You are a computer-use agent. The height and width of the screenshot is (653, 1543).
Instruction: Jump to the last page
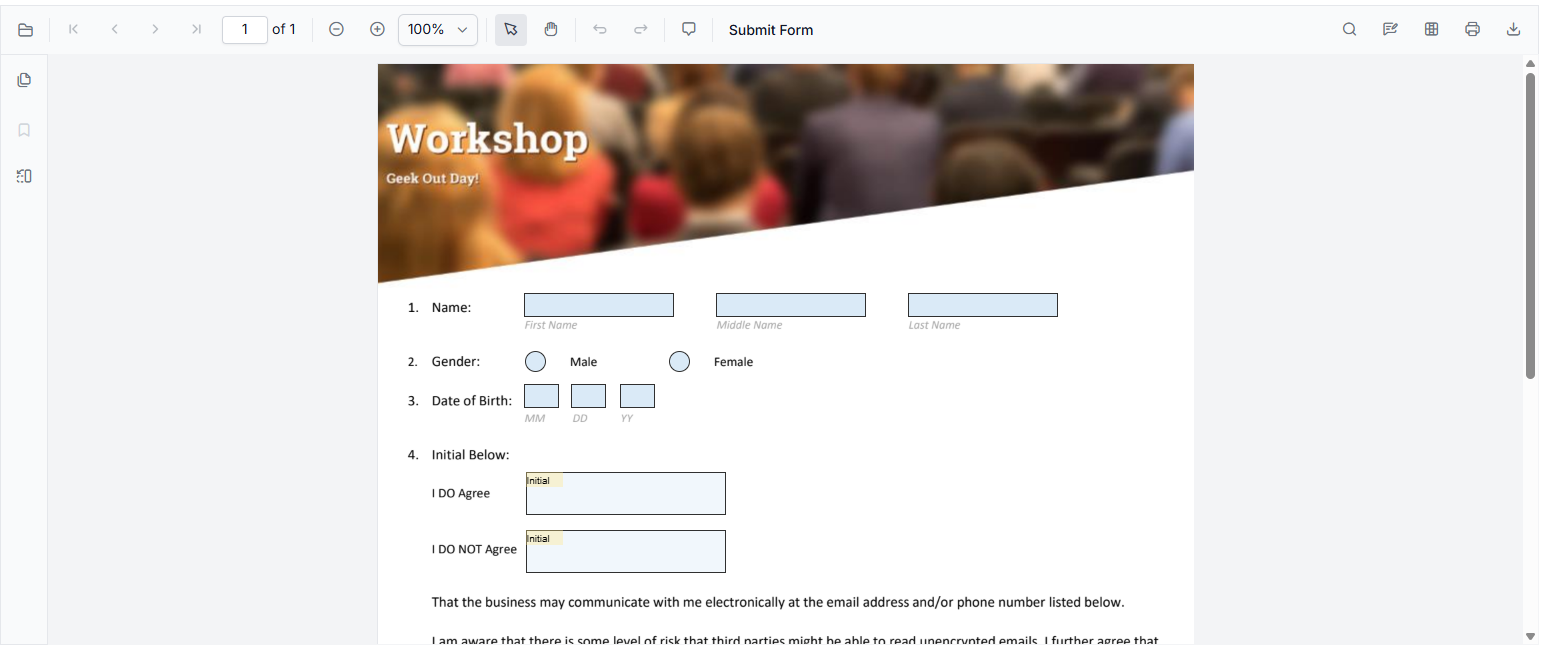tap(196, 29)
